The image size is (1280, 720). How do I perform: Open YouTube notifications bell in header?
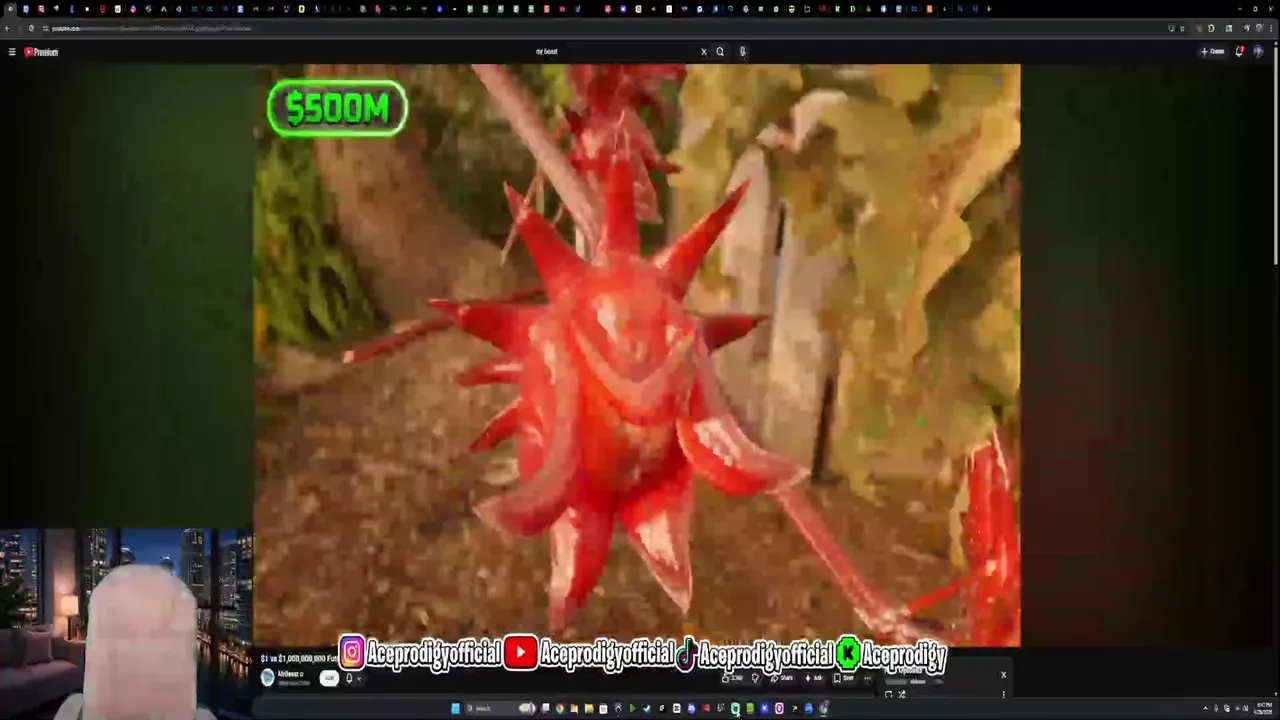coord(1239,52)
